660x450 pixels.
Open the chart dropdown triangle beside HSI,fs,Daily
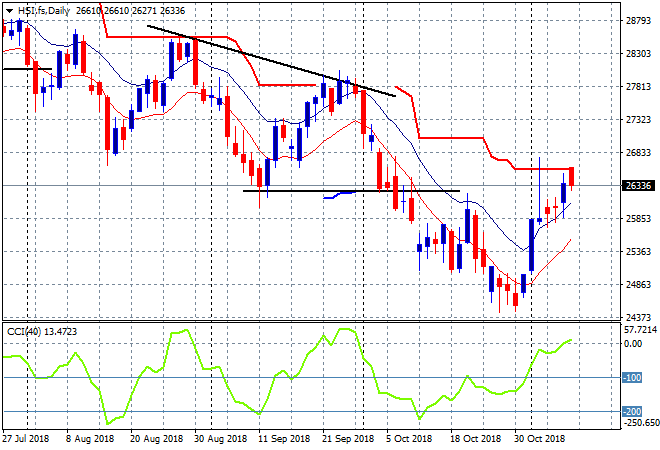[x=9, y=11]
